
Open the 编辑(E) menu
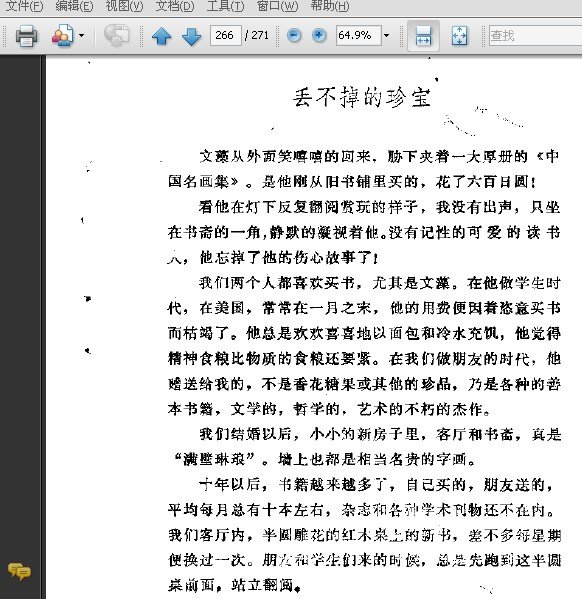[x=74, y=6]
